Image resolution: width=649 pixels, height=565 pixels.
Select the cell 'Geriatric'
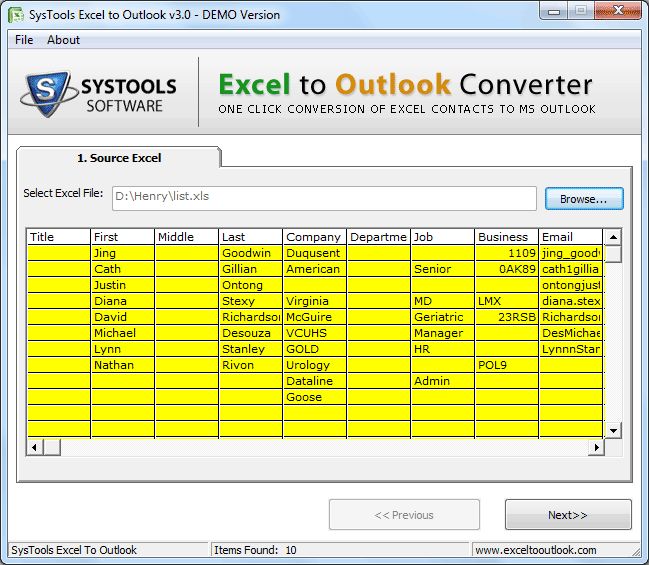pos(442,317)
